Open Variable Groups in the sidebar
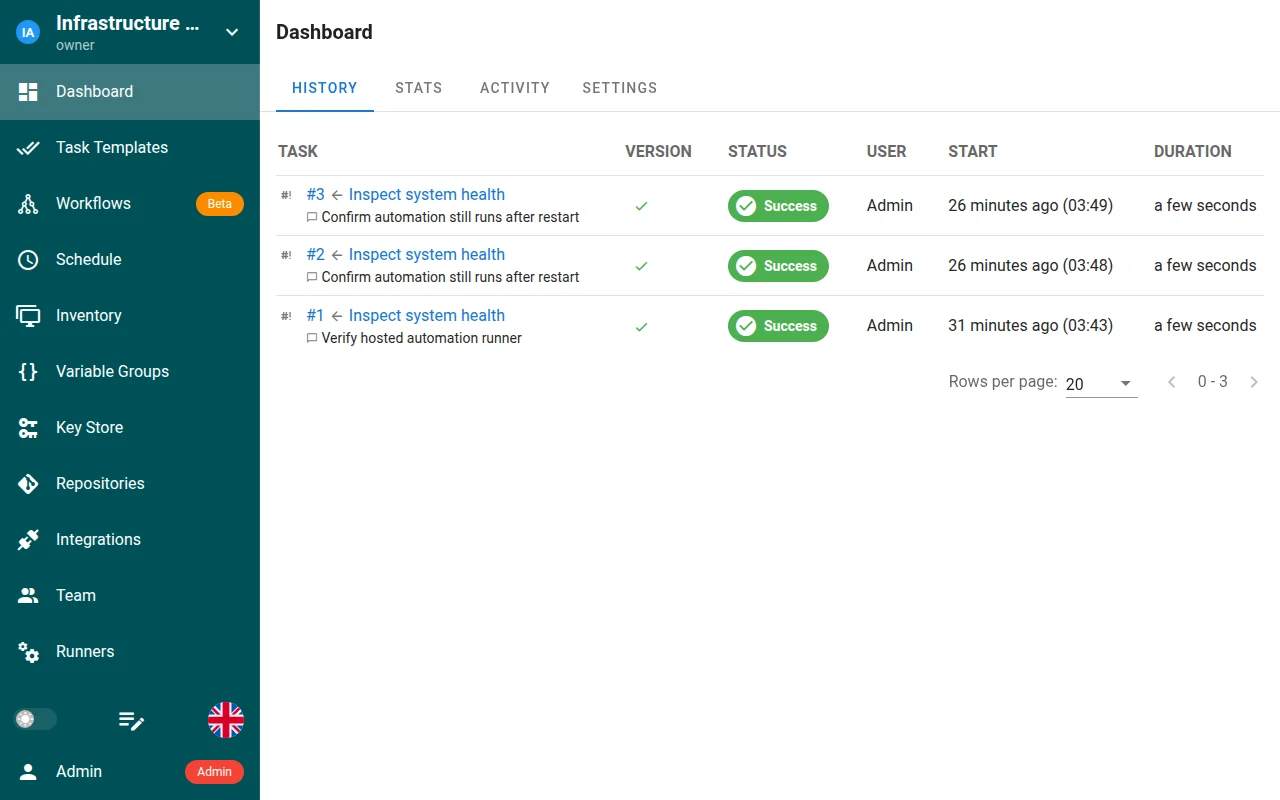The image size is (1280, 800). point(130,372)
